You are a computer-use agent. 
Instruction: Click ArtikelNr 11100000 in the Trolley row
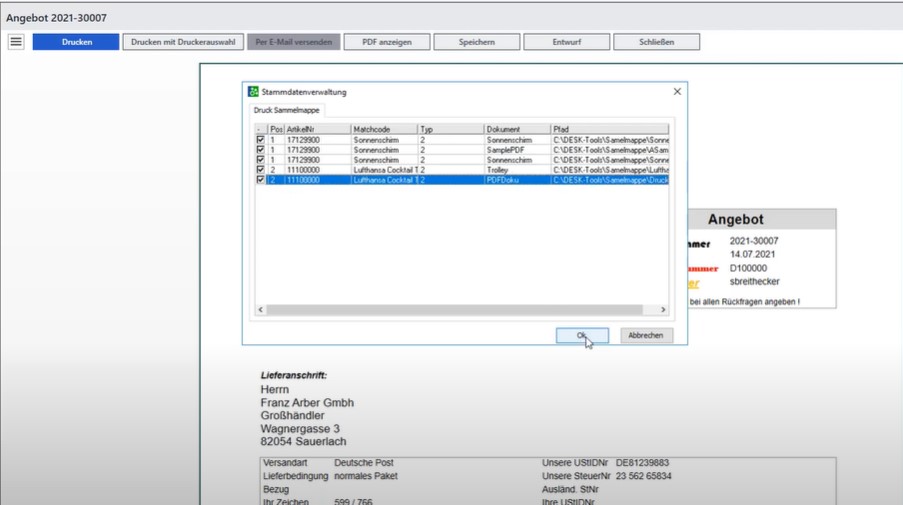[317, 170]
